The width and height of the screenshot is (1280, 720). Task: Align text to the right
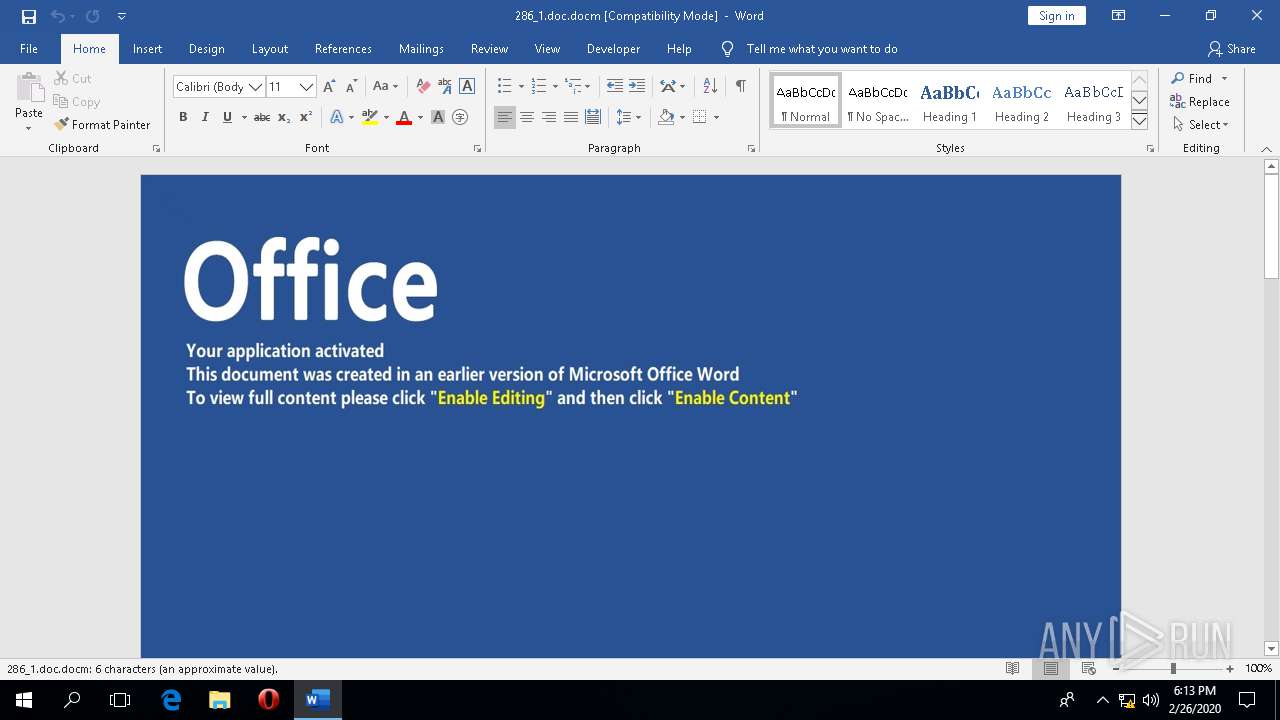548,117
